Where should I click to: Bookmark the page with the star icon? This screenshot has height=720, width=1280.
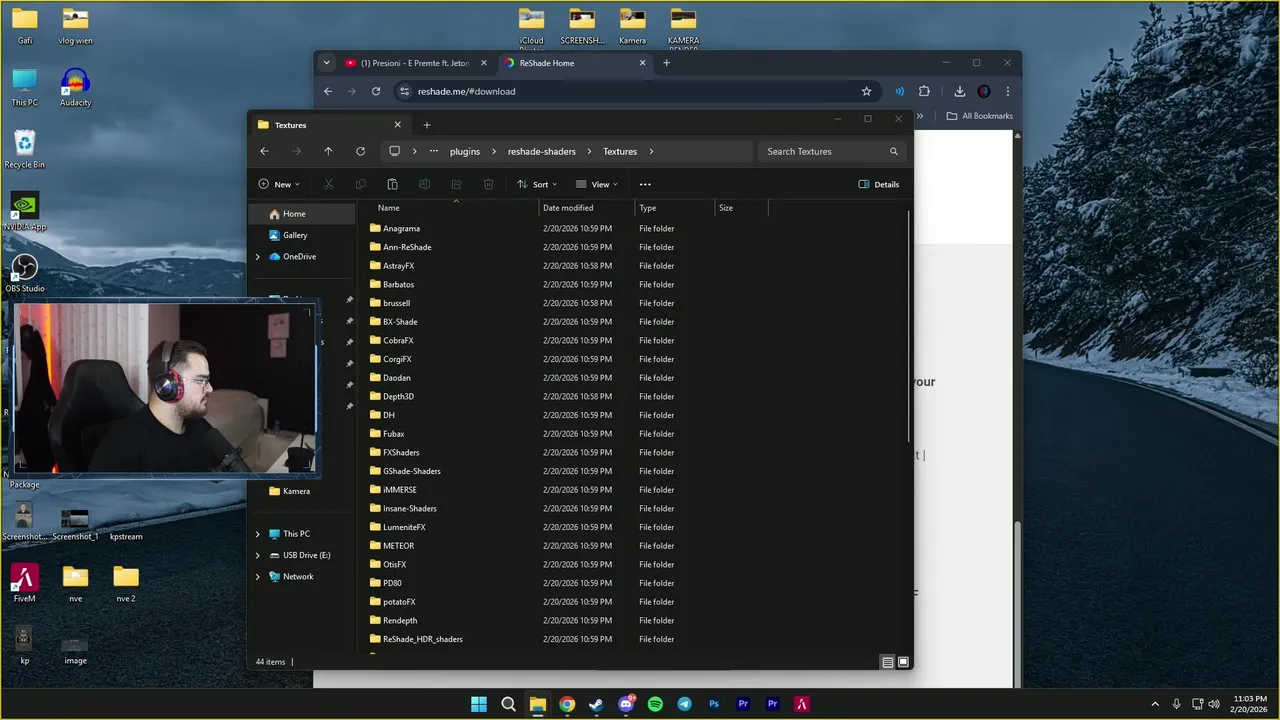pyautogui.click(x=866, y=91)
